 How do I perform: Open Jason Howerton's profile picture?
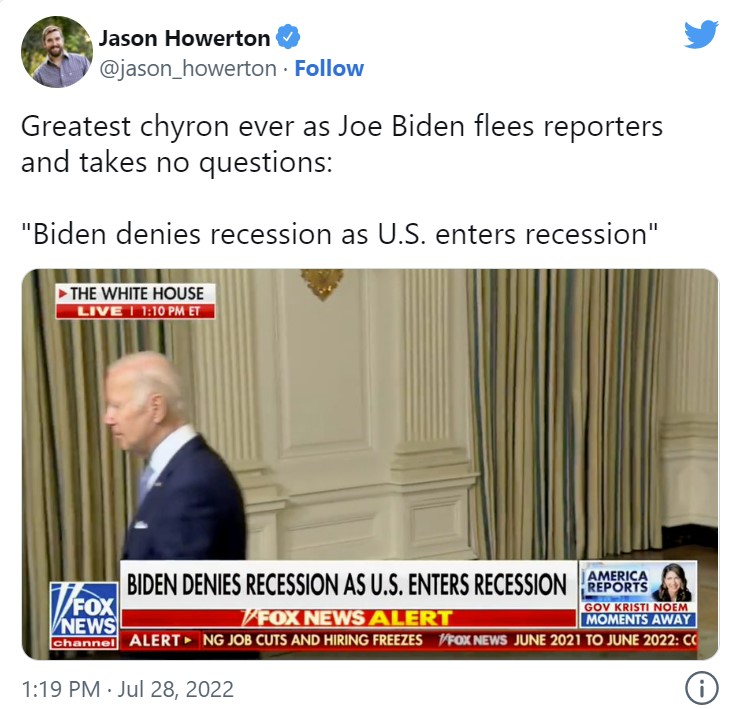pos(57,52)
